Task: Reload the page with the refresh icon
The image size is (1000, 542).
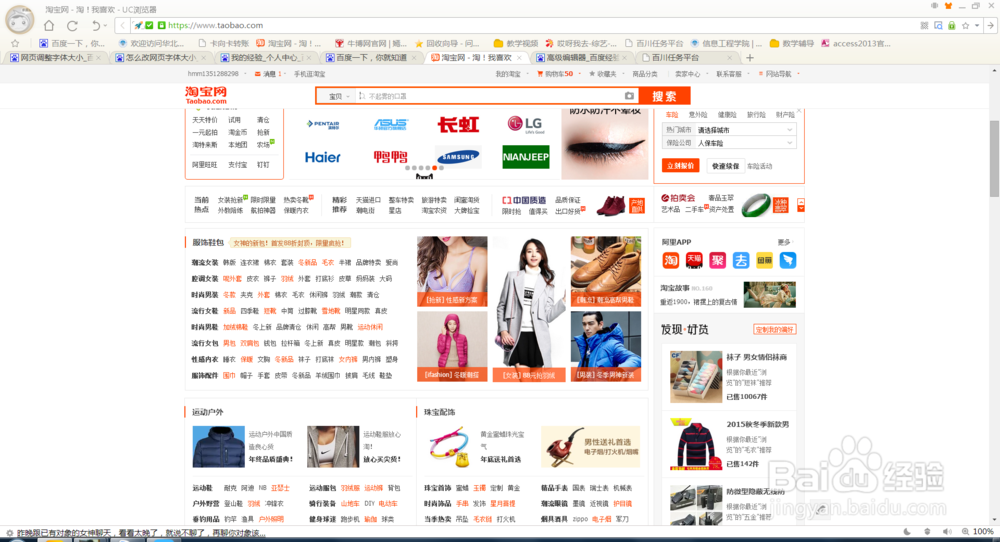Action: click(72, 26)
